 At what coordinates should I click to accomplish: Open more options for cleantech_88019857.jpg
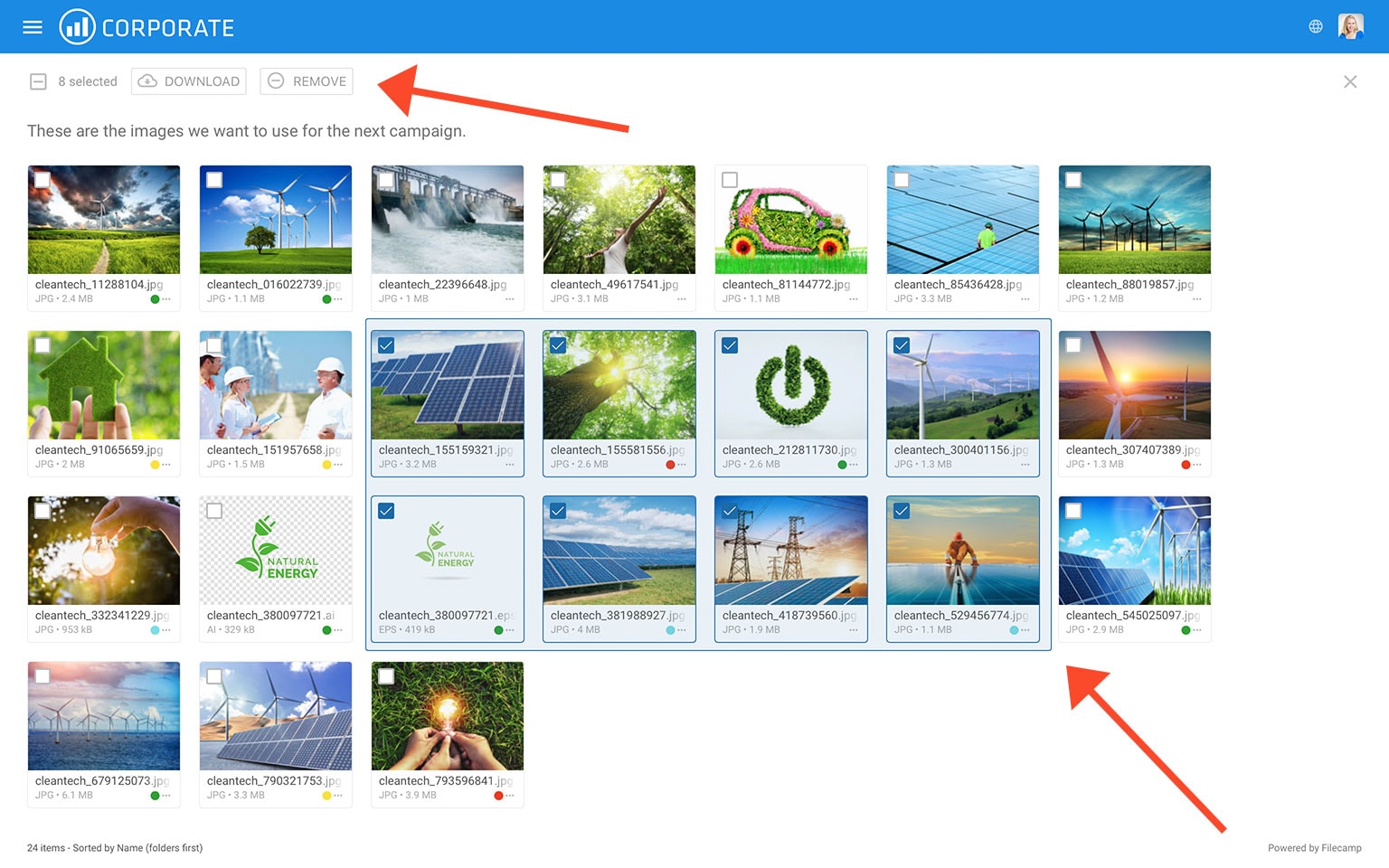pos(1197,299)
